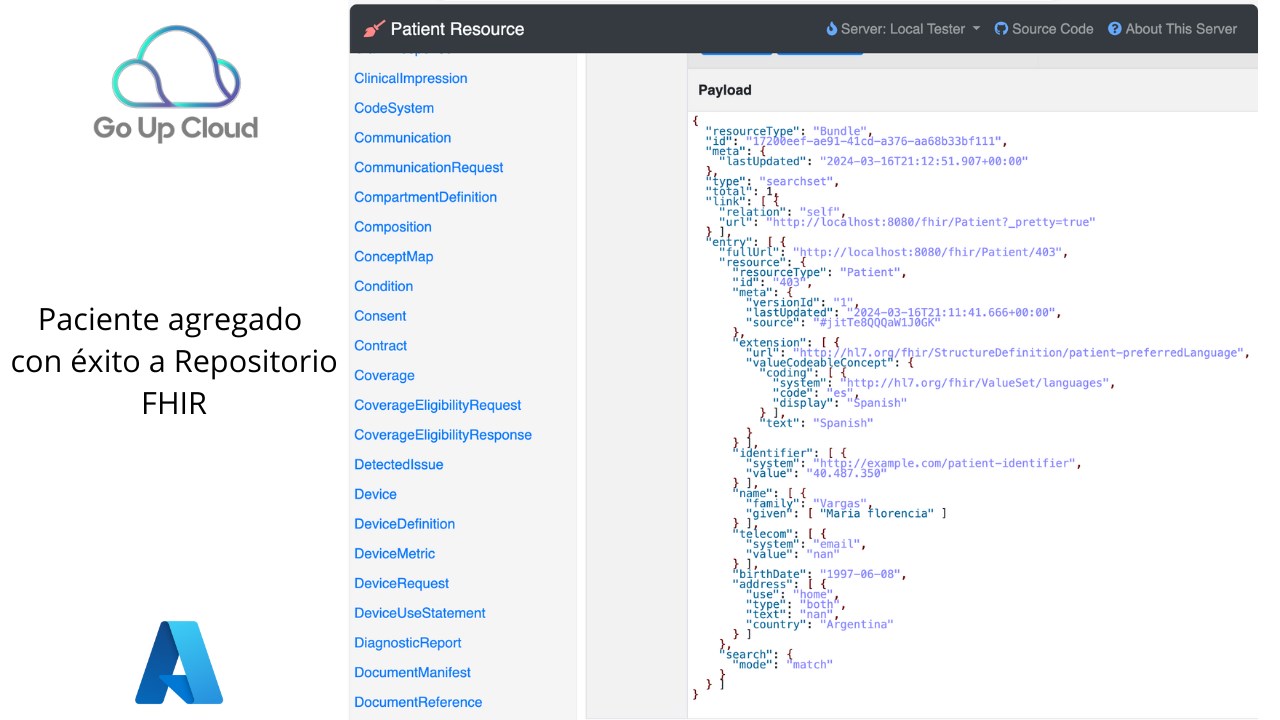Open the DetectedIssue resource
The image size is (1280, 720).
pyautogui.click(x=399, y=464)
